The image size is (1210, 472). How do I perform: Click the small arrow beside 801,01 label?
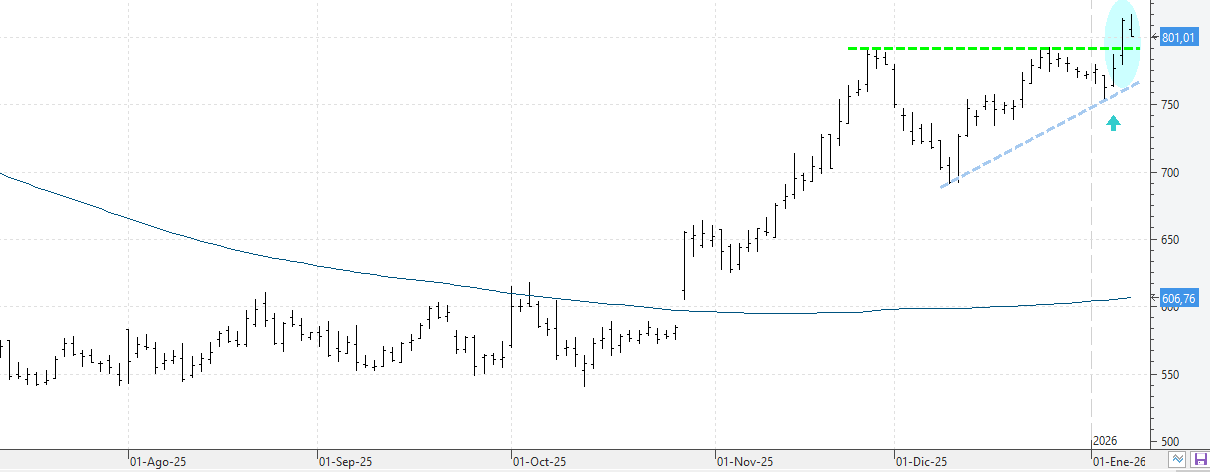click(x=1154, y=37)
